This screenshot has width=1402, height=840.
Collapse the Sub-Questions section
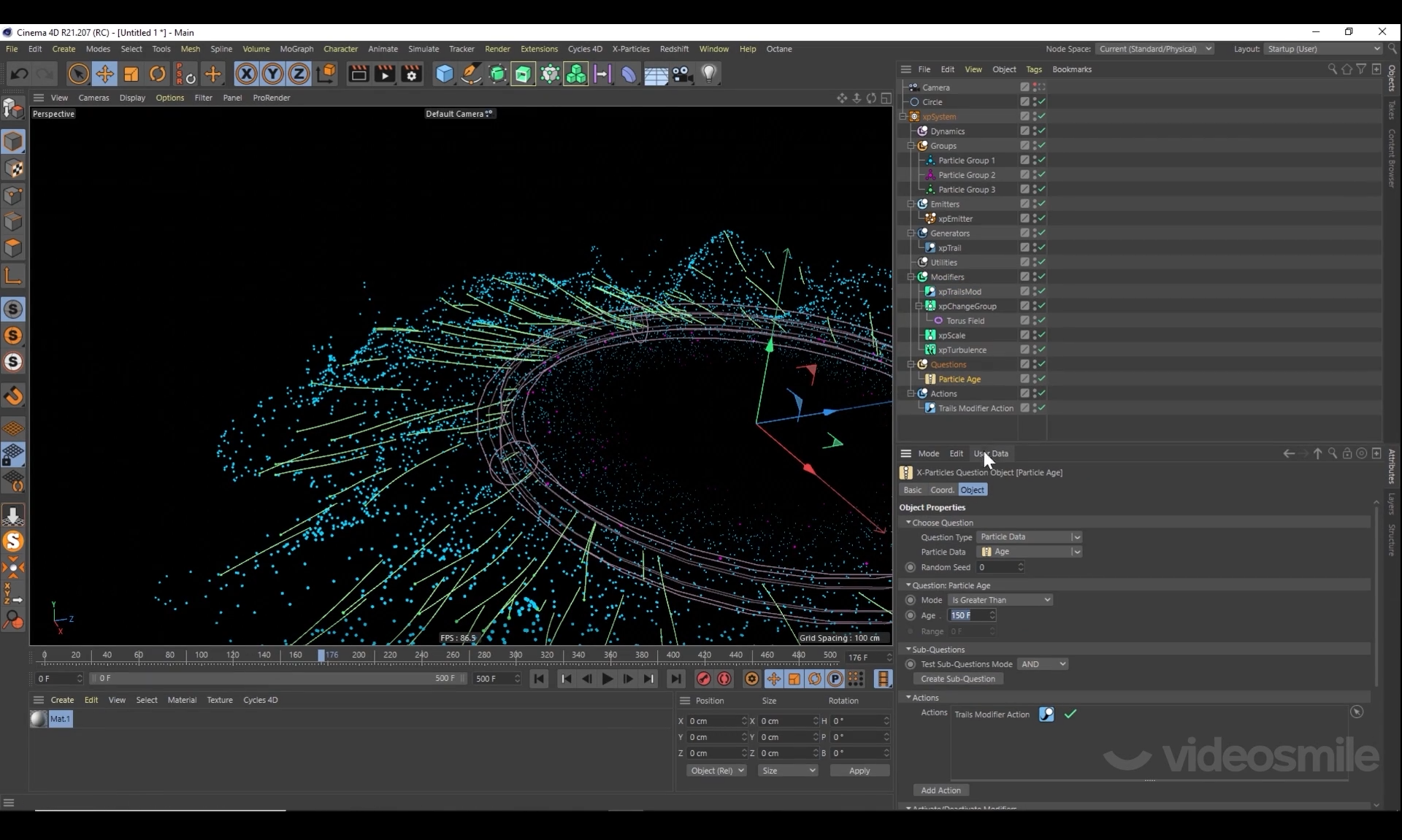click(x=908, y=649)
